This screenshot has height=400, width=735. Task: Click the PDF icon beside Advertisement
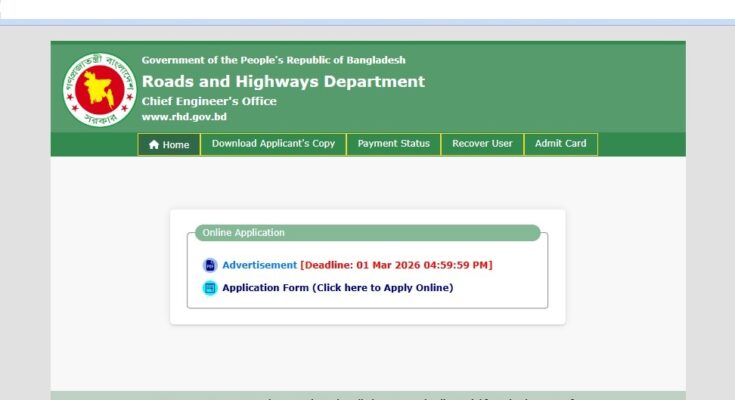(209, 265)
